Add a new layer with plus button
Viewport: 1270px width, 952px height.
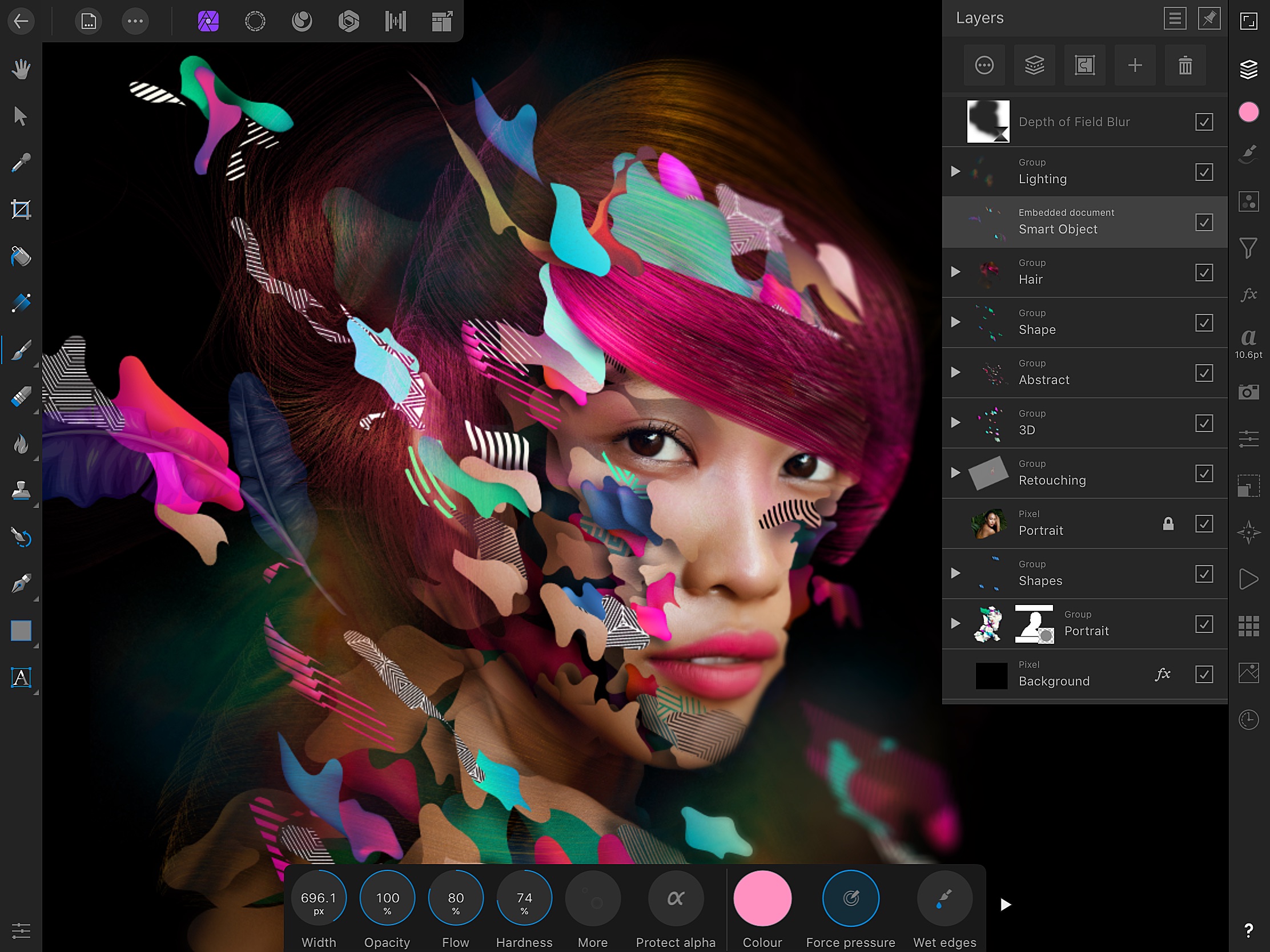(1135, 66)
